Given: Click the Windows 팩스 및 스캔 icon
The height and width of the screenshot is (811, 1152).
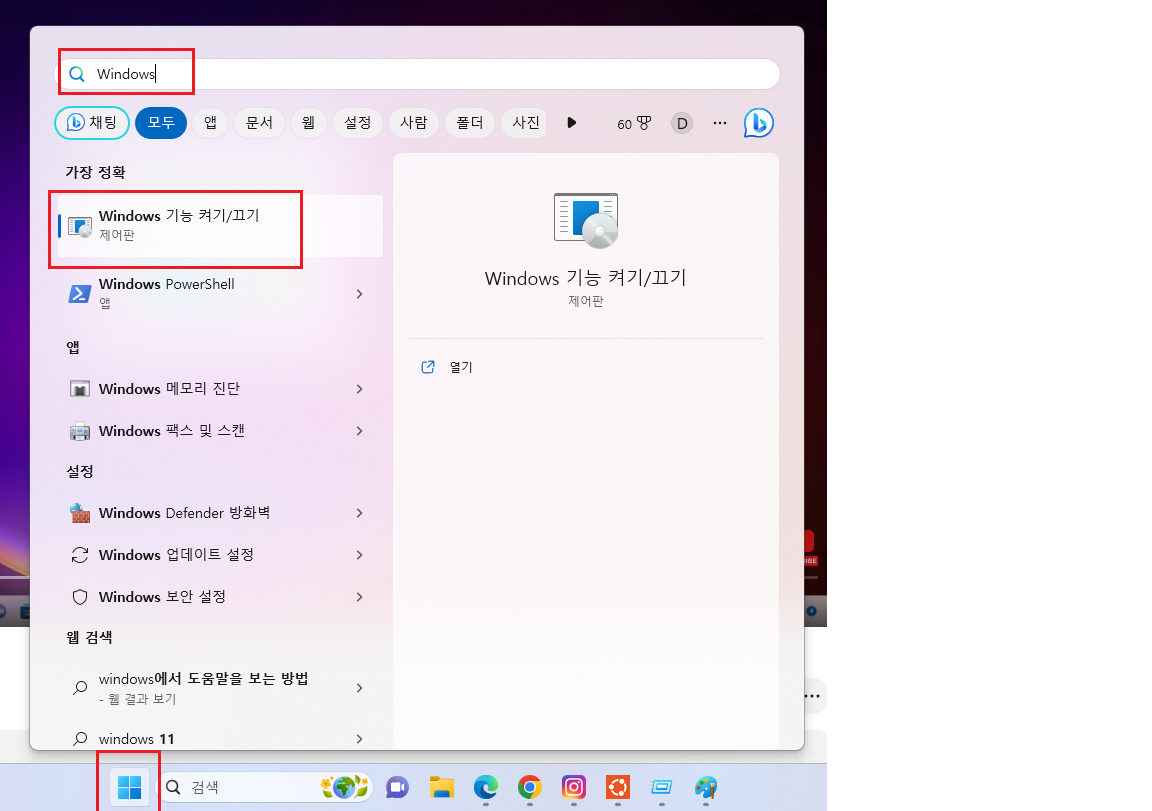Looking at the screenshot, I should (x=79, y=430).
